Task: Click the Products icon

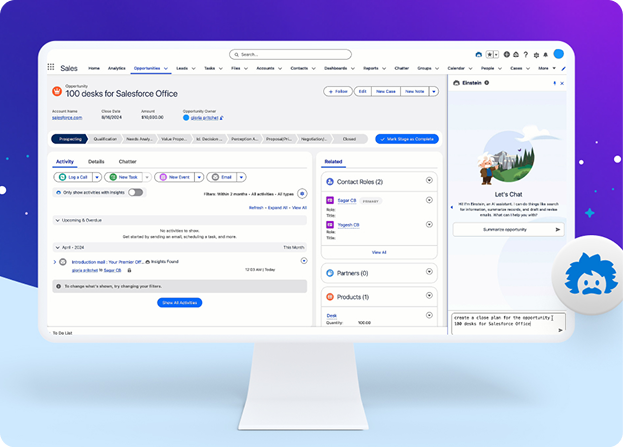Action: pyautogui.click(x=330, y=297)
